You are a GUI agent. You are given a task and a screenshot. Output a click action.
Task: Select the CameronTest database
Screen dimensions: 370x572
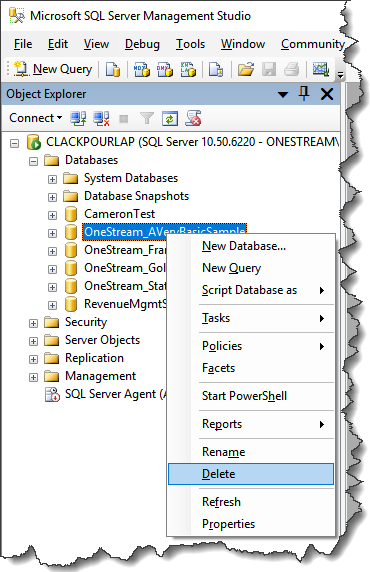coord(119,214)
